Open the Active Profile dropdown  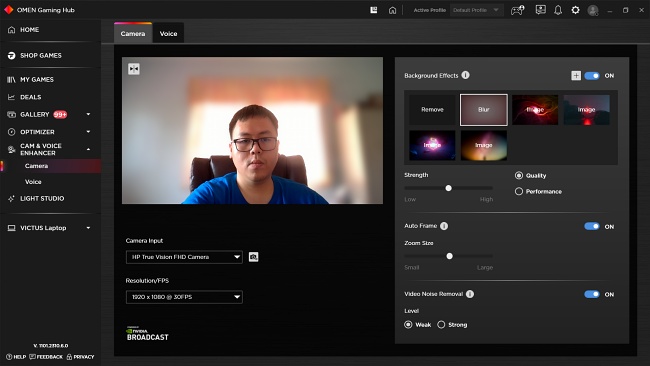point(476,10)
